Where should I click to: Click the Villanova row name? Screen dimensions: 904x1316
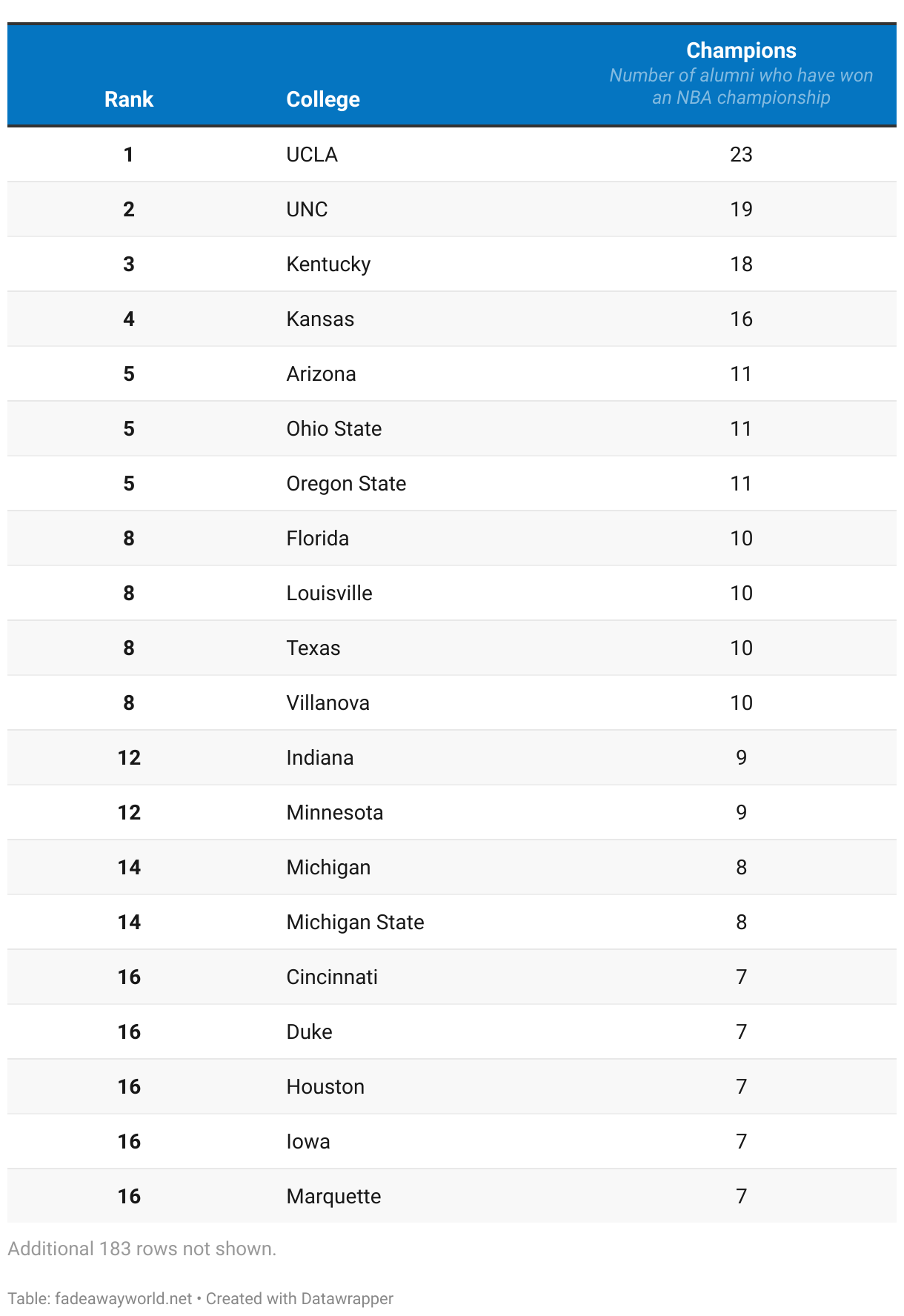click(328, 702)
